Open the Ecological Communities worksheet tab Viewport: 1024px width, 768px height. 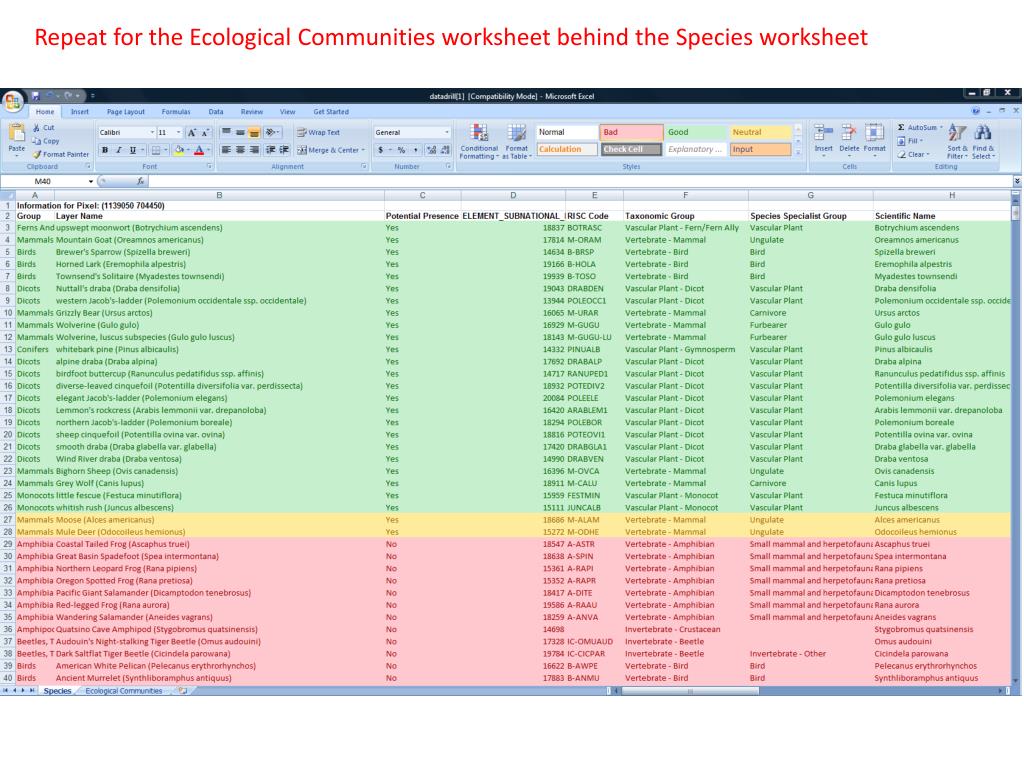pos(123,691)
